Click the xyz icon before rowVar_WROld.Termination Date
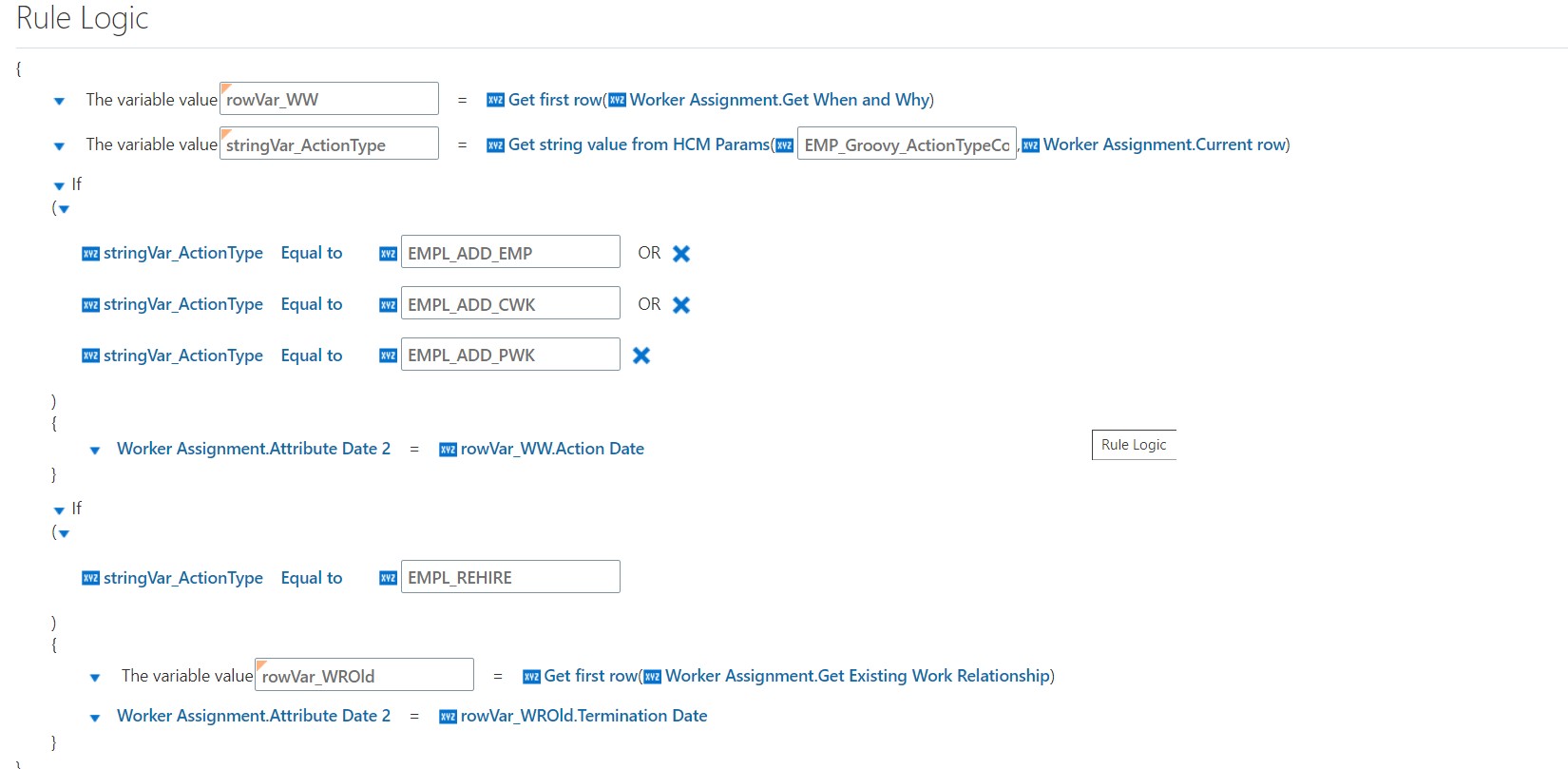The image size is (1568, 769). coord(448,716)
